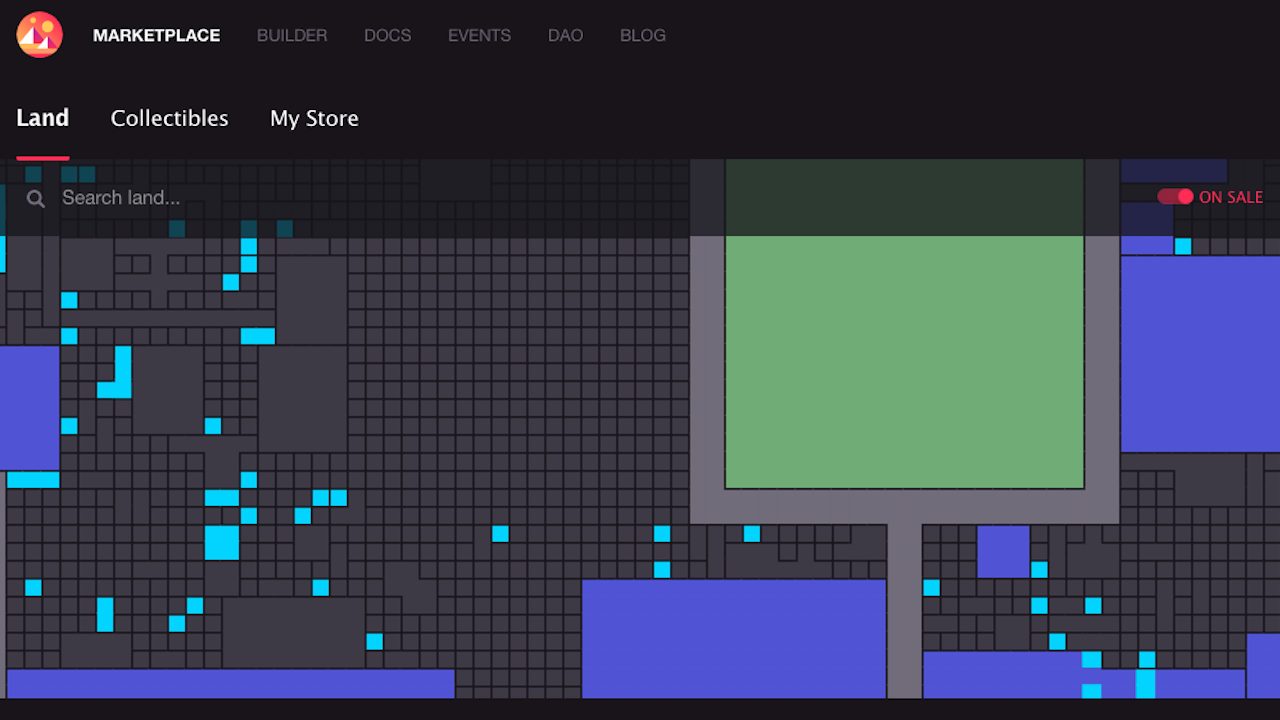Open the EVENTS link
This screenshot has height=720, width=1280.
coord(479,35)
